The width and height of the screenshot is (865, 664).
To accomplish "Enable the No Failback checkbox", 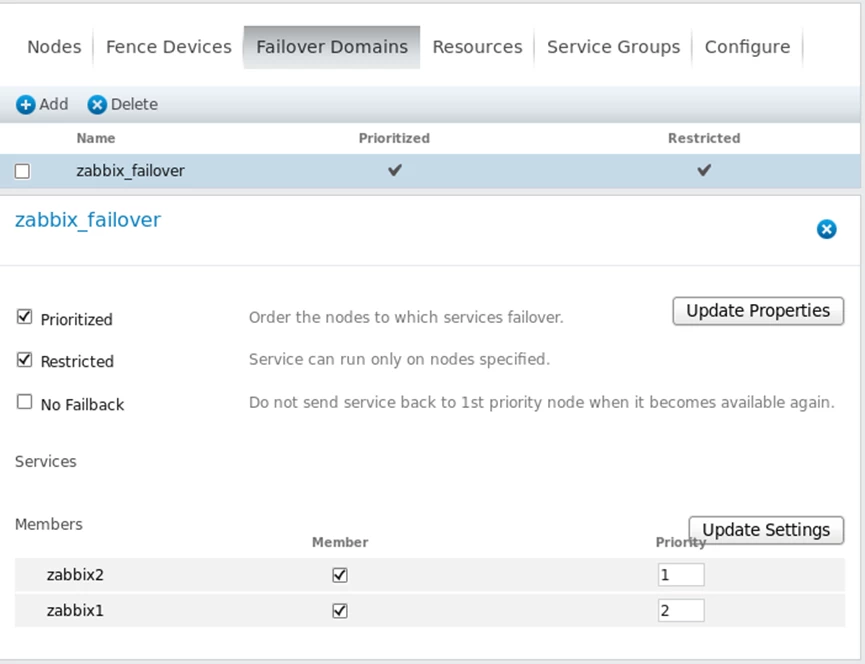I will click(x=24, y=401).
